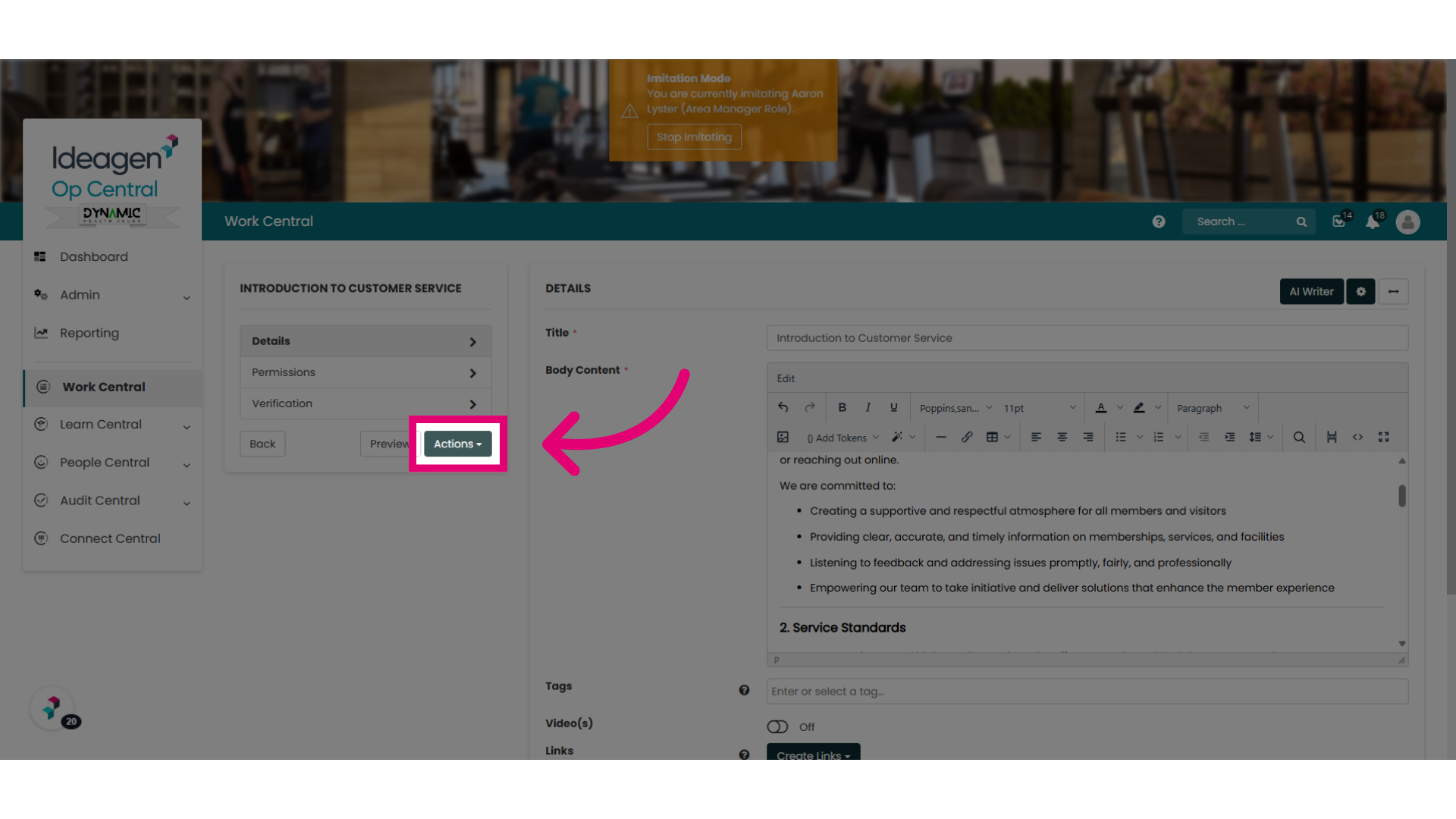Open find and replace magnifier

[1299, 437]
